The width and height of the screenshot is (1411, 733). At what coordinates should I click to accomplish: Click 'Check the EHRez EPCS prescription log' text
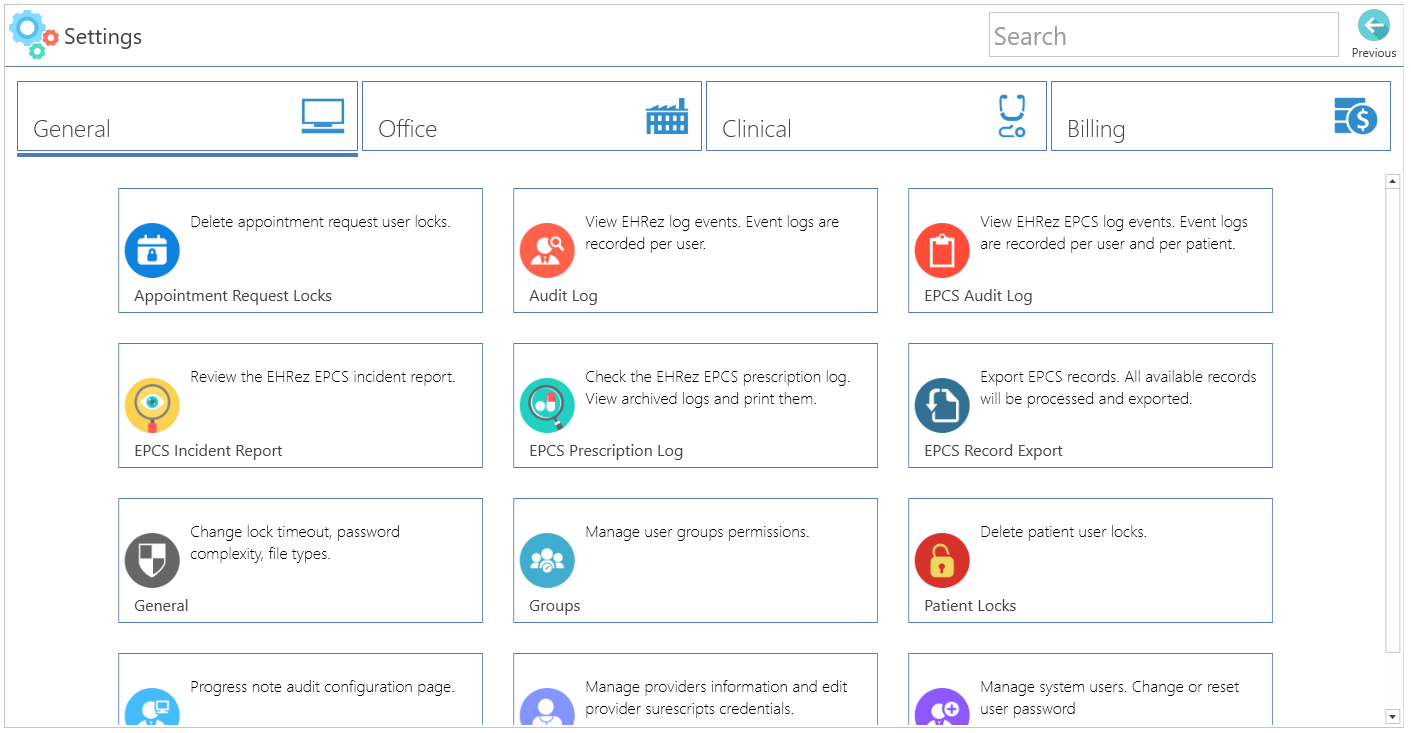pos(717,388)
